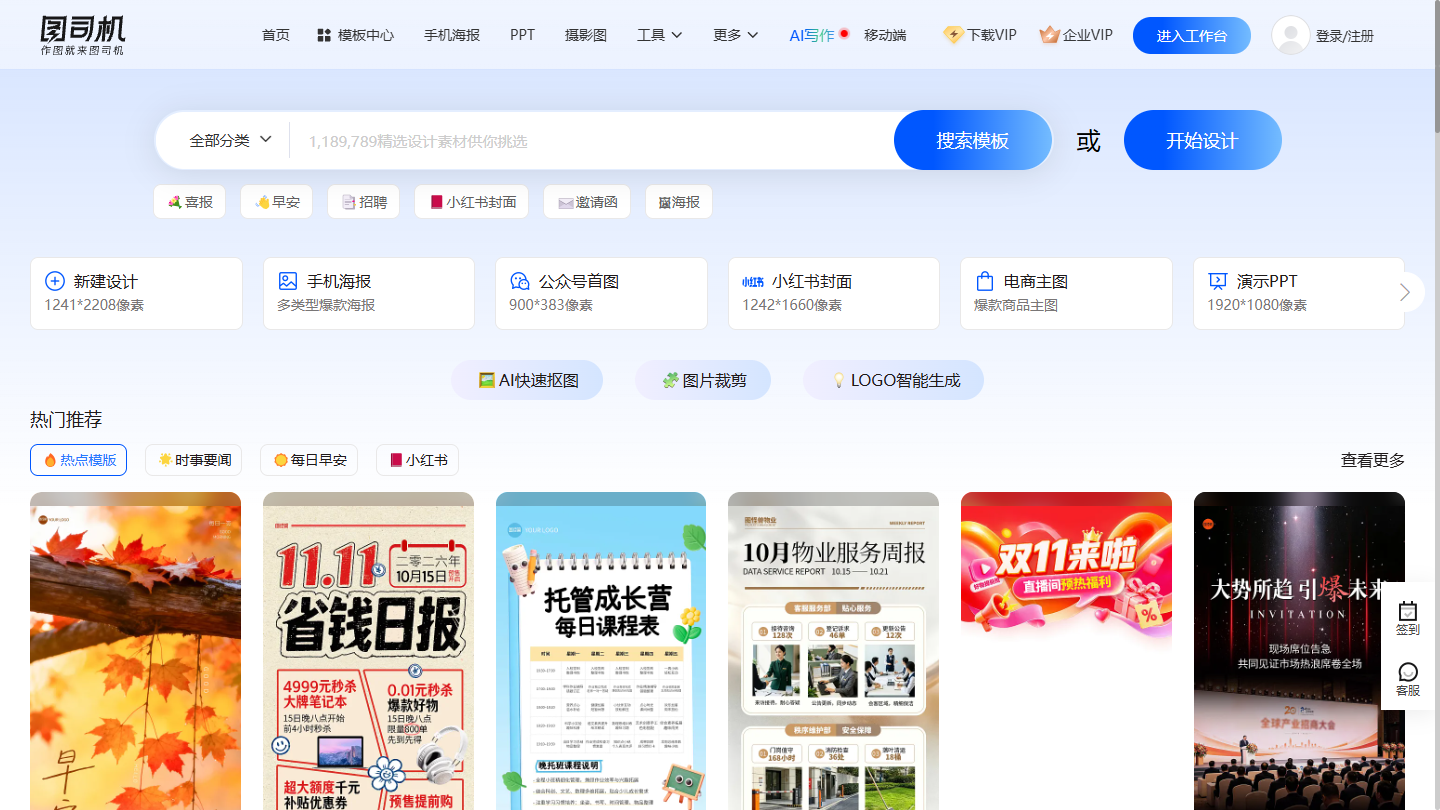Open 签到 check-in calendar icon
1440x810 pixels.
1408,611
